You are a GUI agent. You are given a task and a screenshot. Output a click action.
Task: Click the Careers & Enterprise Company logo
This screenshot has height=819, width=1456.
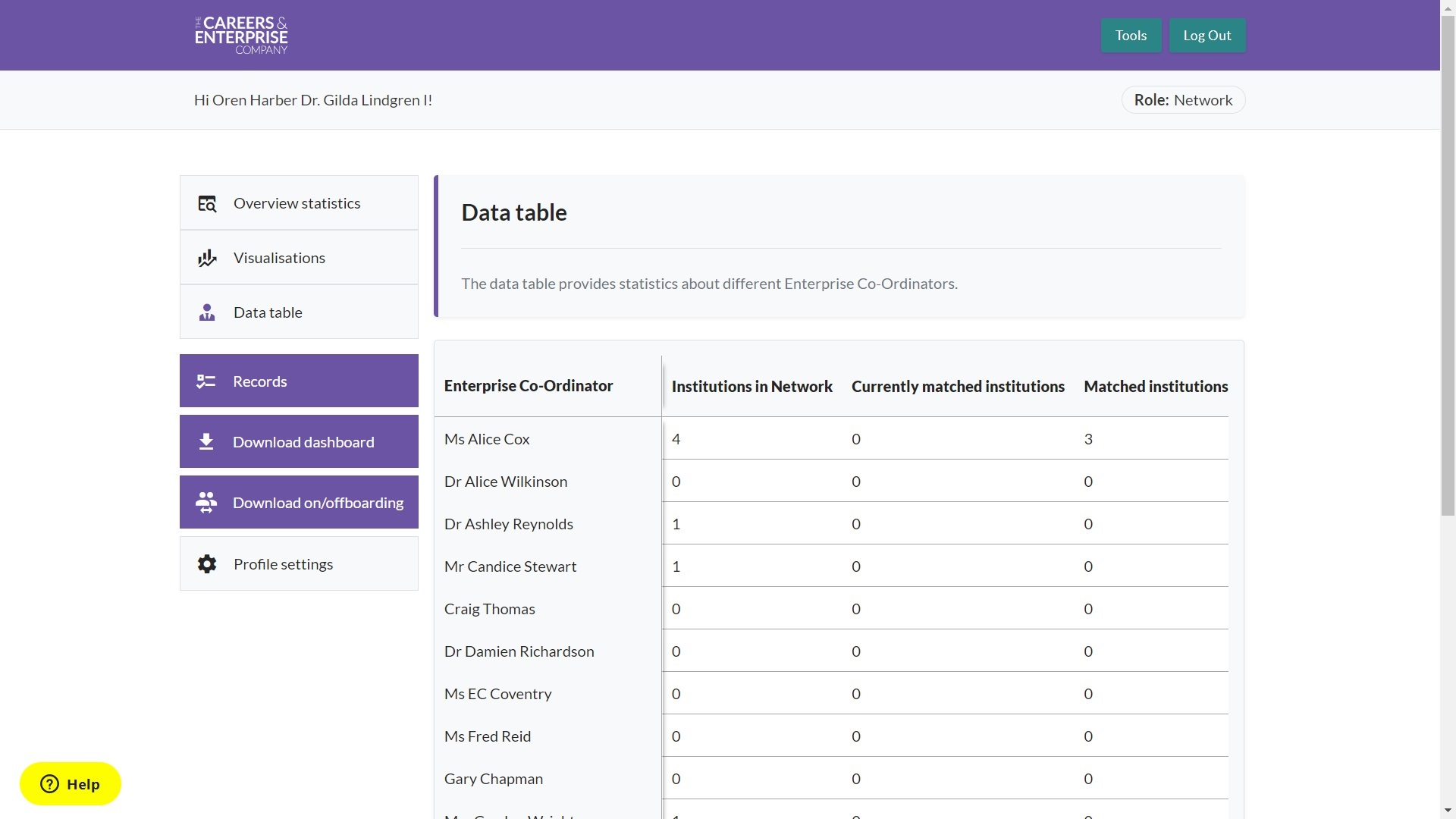point(241,35)
